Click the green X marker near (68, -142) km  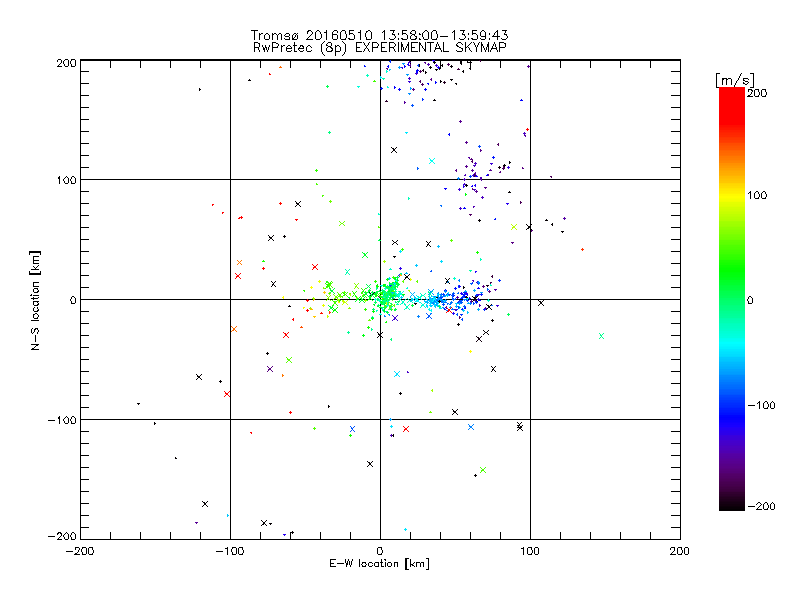(483, 470)
